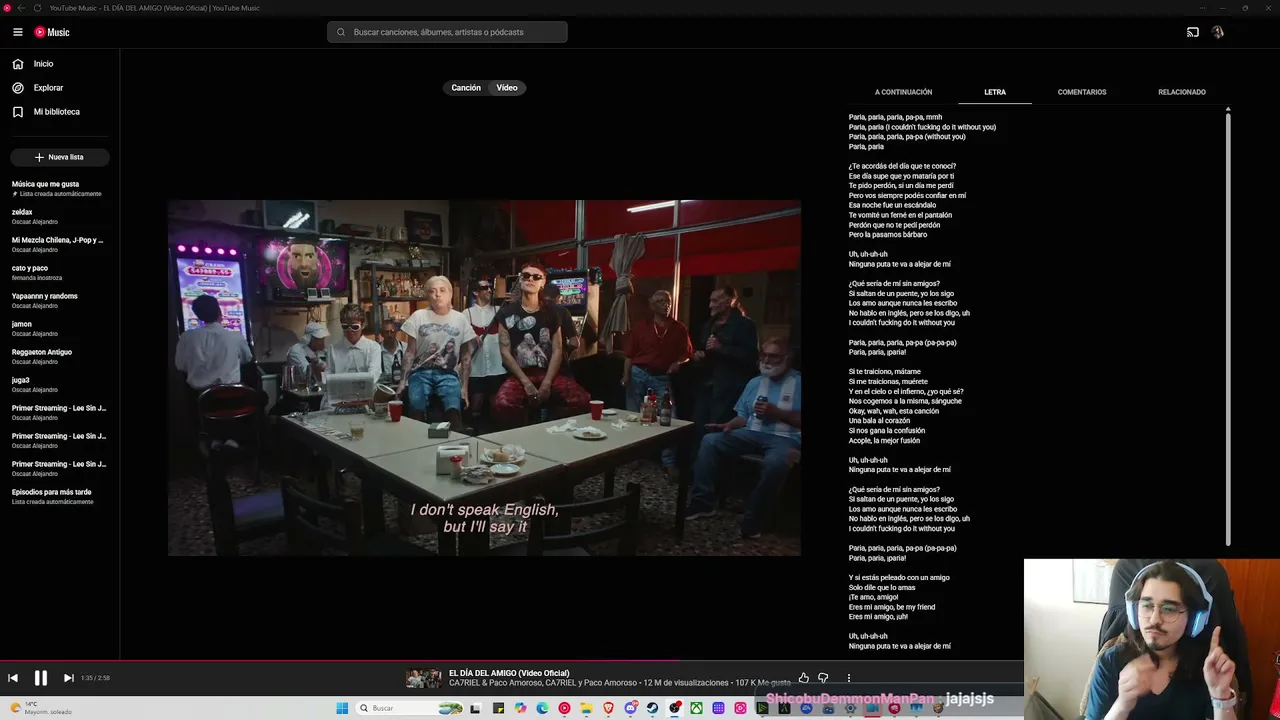This screenshot has width=1280, height=720.
Task: Click the 1:35 / 2:58 time display
Action: click(96, 678)
